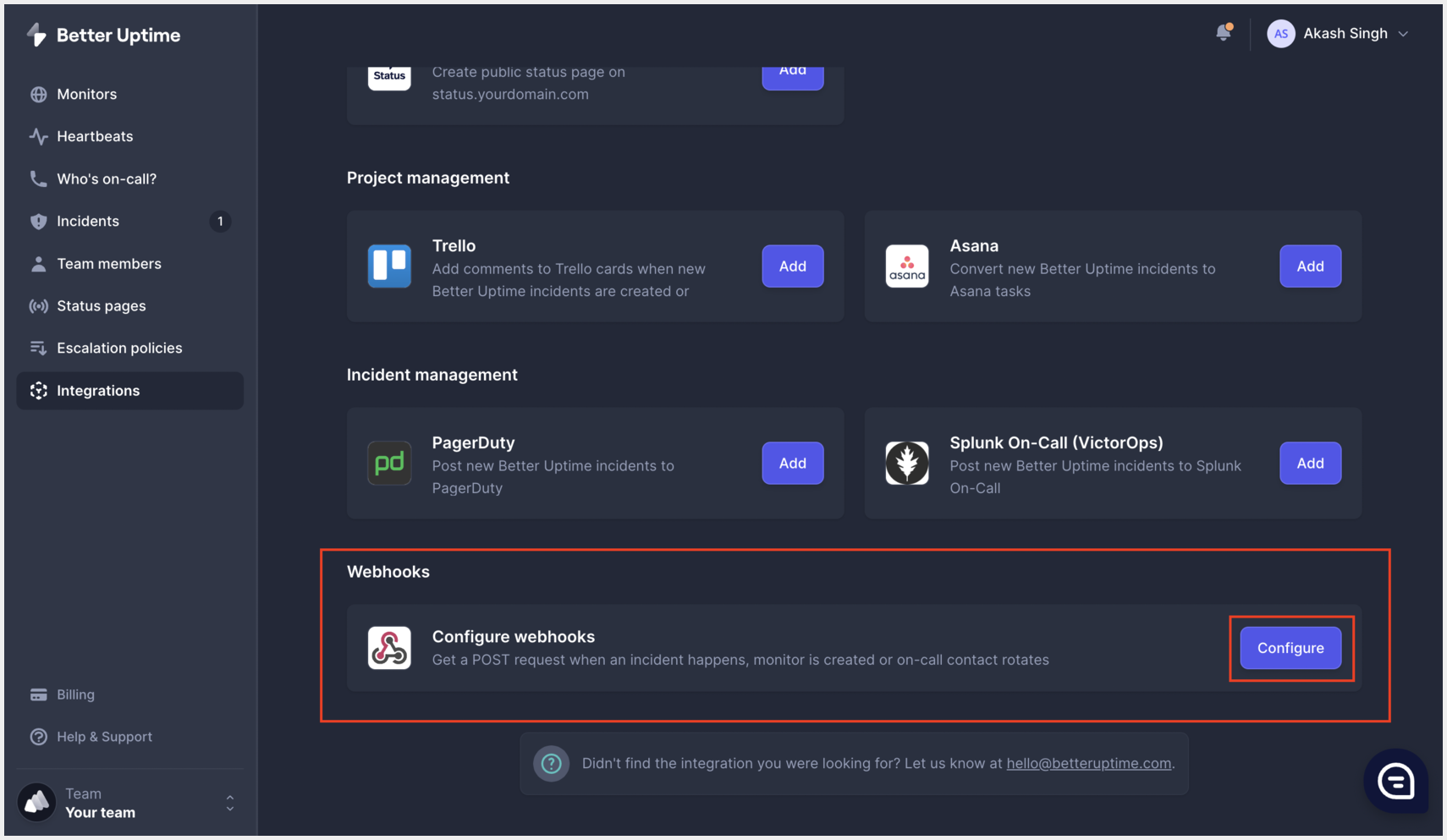Open Help & Support question mark icon
The height and width of the screenshot is (840, 1447).
point(39,736)
